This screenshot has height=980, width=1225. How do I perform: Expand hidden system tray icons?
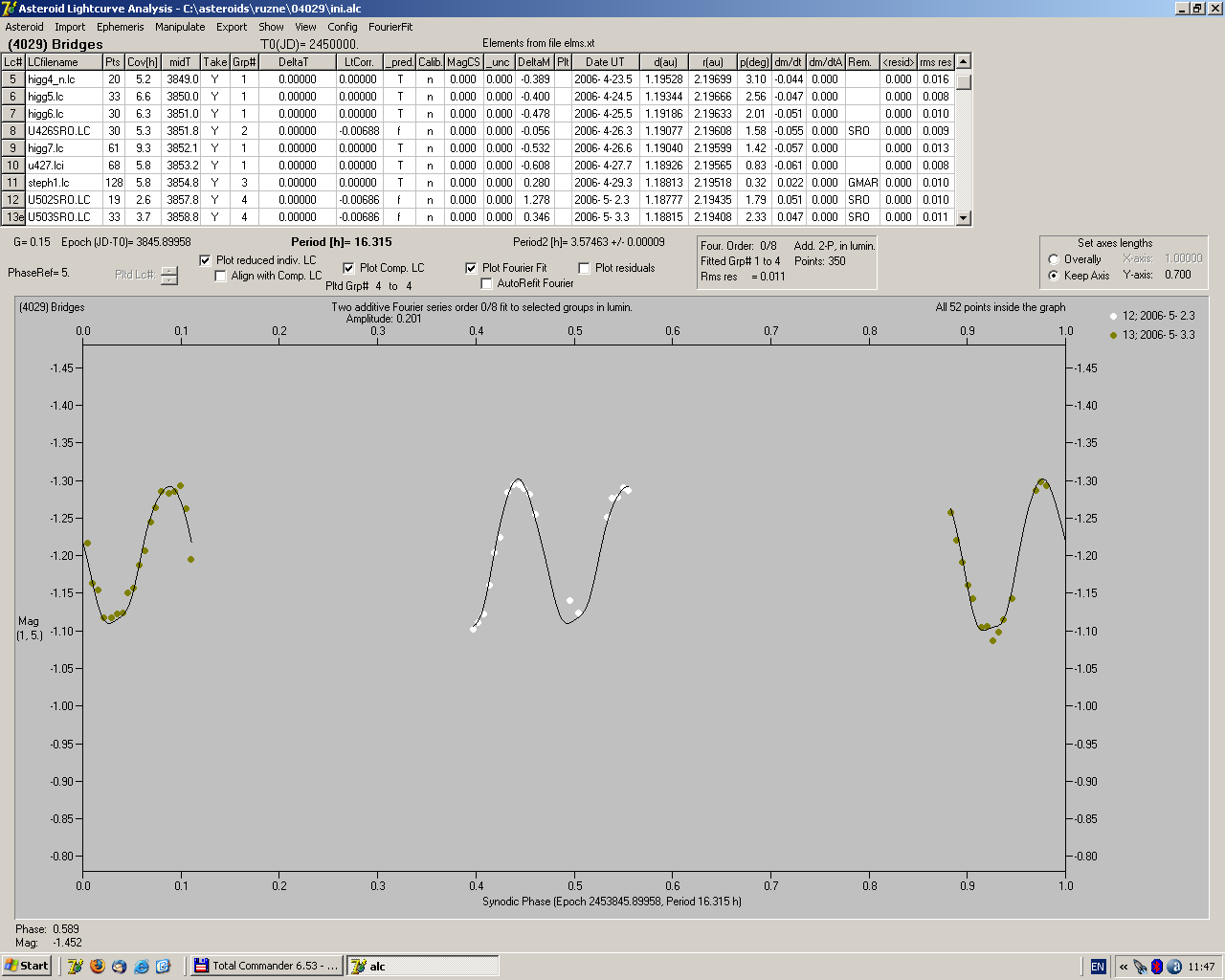[x=1124, y=967]
